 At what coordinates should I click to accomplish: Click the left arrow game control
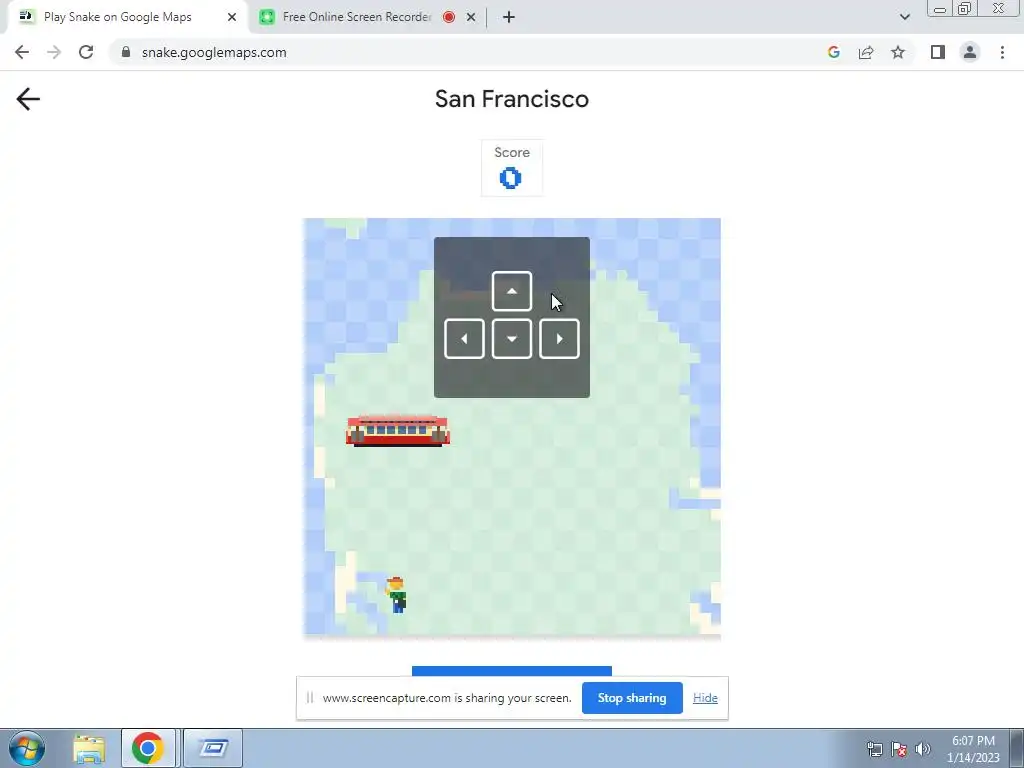click(464, 338)
